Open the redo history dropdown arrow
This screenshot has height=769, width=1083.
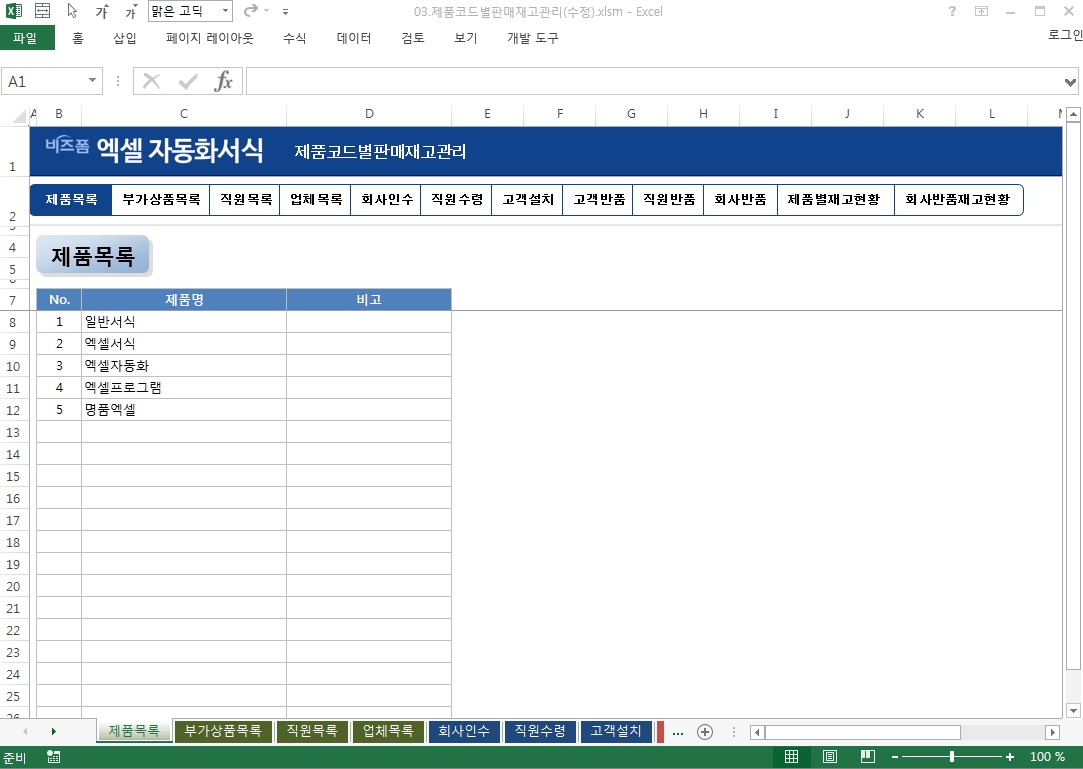click(x=267, y=11)
